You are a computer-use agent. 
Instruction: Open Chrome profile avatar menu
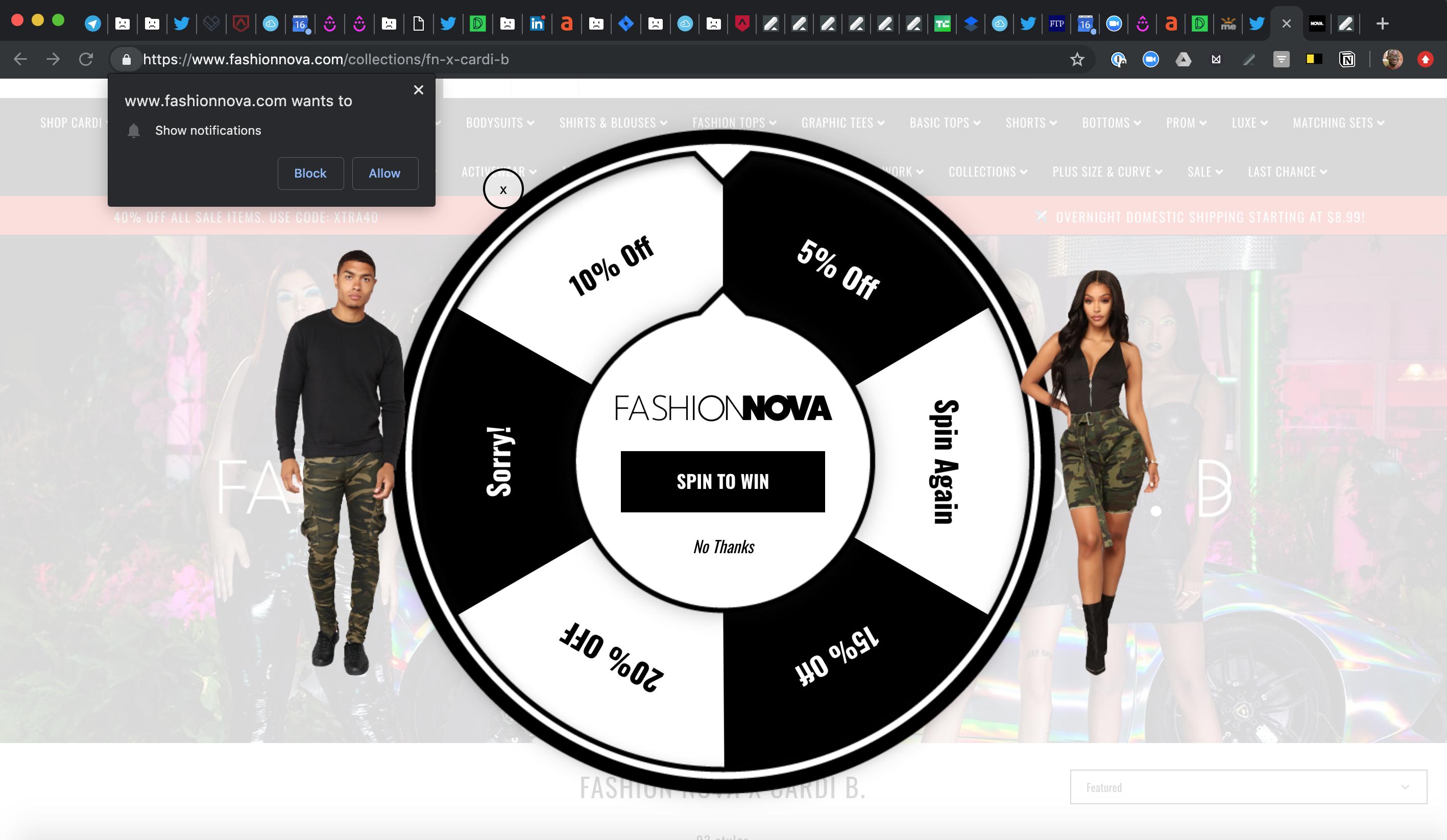(1392, 59)
